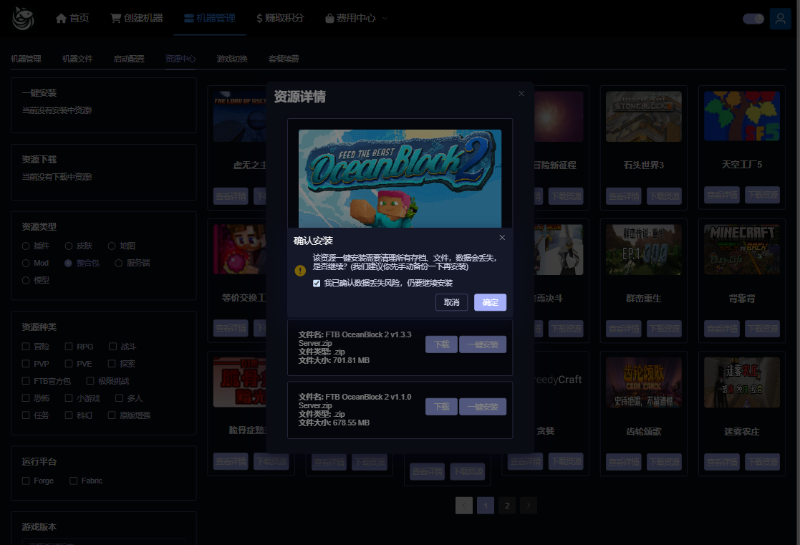Switch to the 机器文件 sub-tab
Image resolution: width=800 pixels, height=545 pixels.
(x=78, y=59)
